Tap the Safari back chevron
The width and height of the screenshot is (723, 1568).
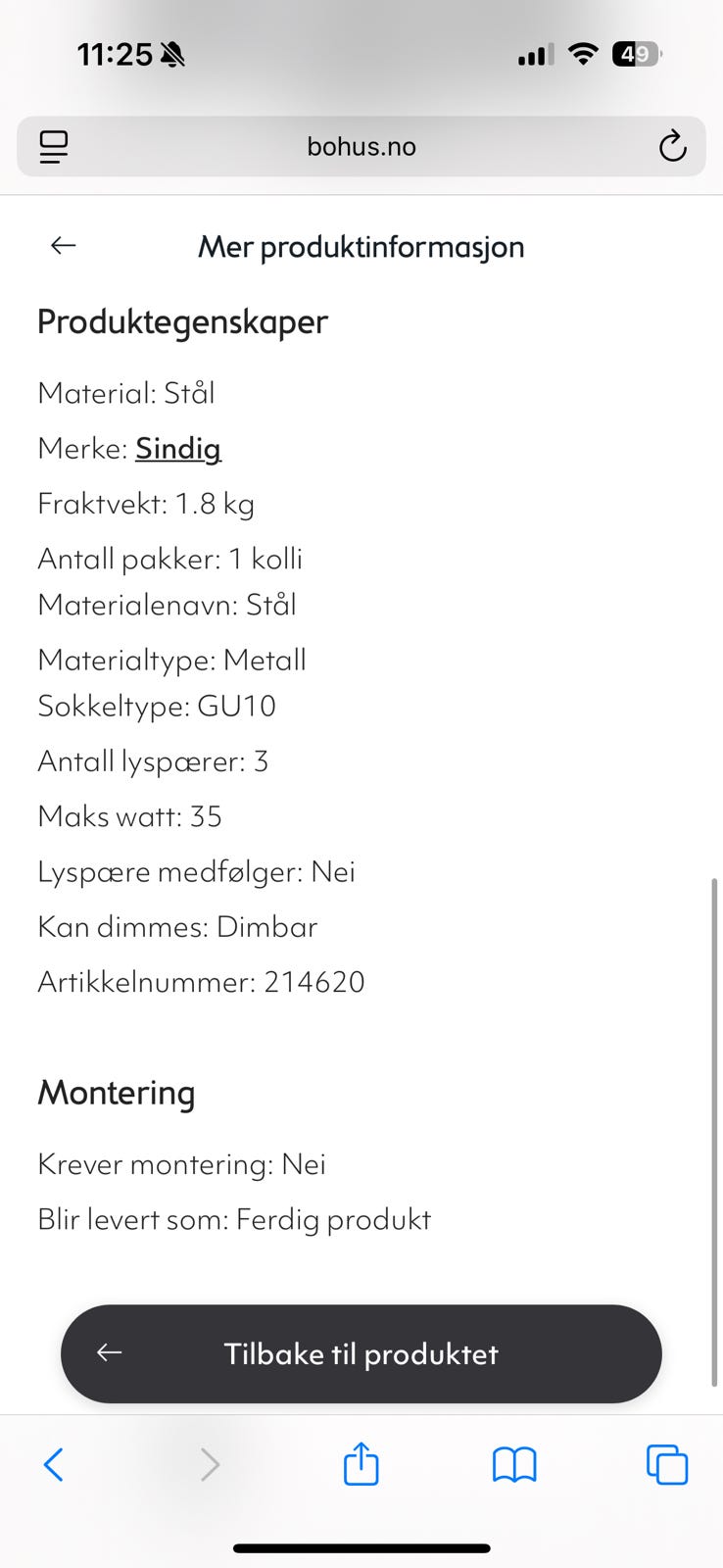pos(54,1465)
